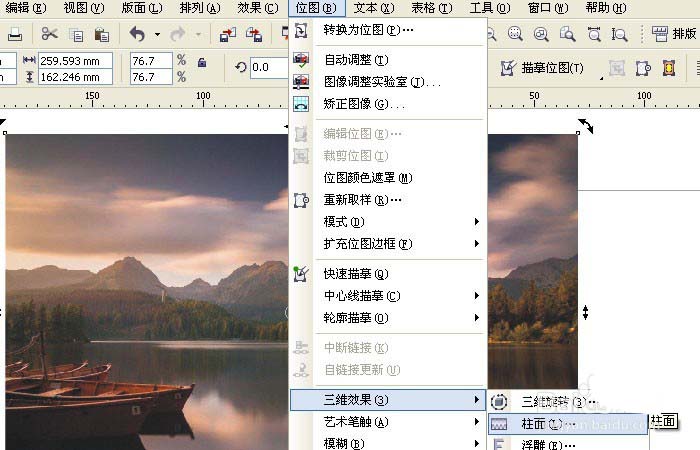Select 图像调整实验室(J)... menu entry
Image resolution: width=700 pixels, height=450 pixels.
388,82
